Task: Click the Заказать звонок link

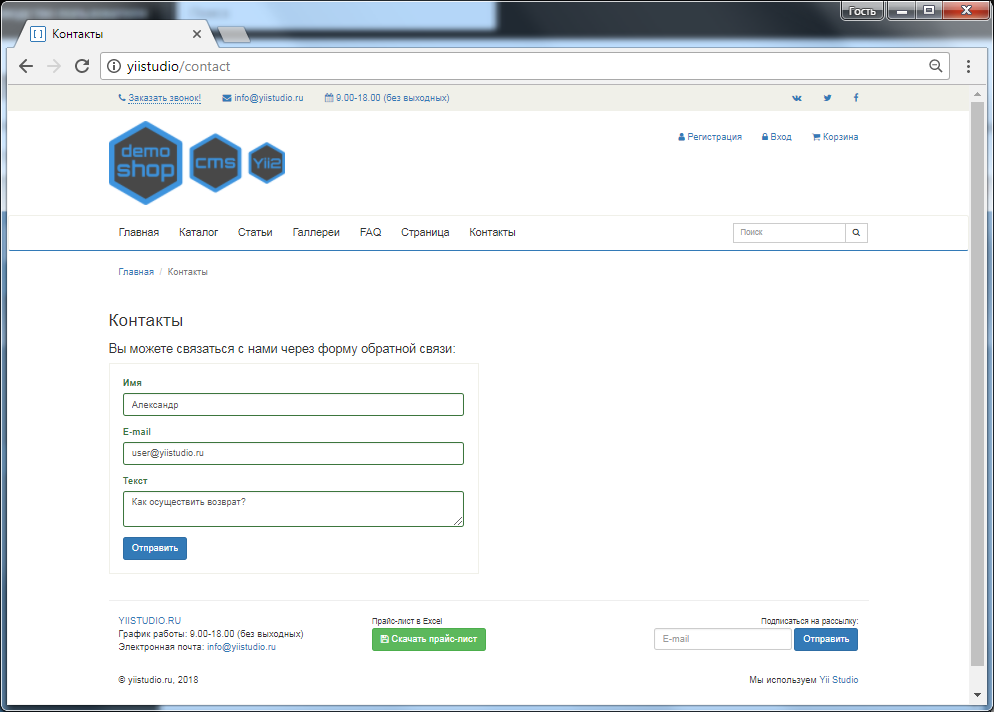Action: click(164, 98)
